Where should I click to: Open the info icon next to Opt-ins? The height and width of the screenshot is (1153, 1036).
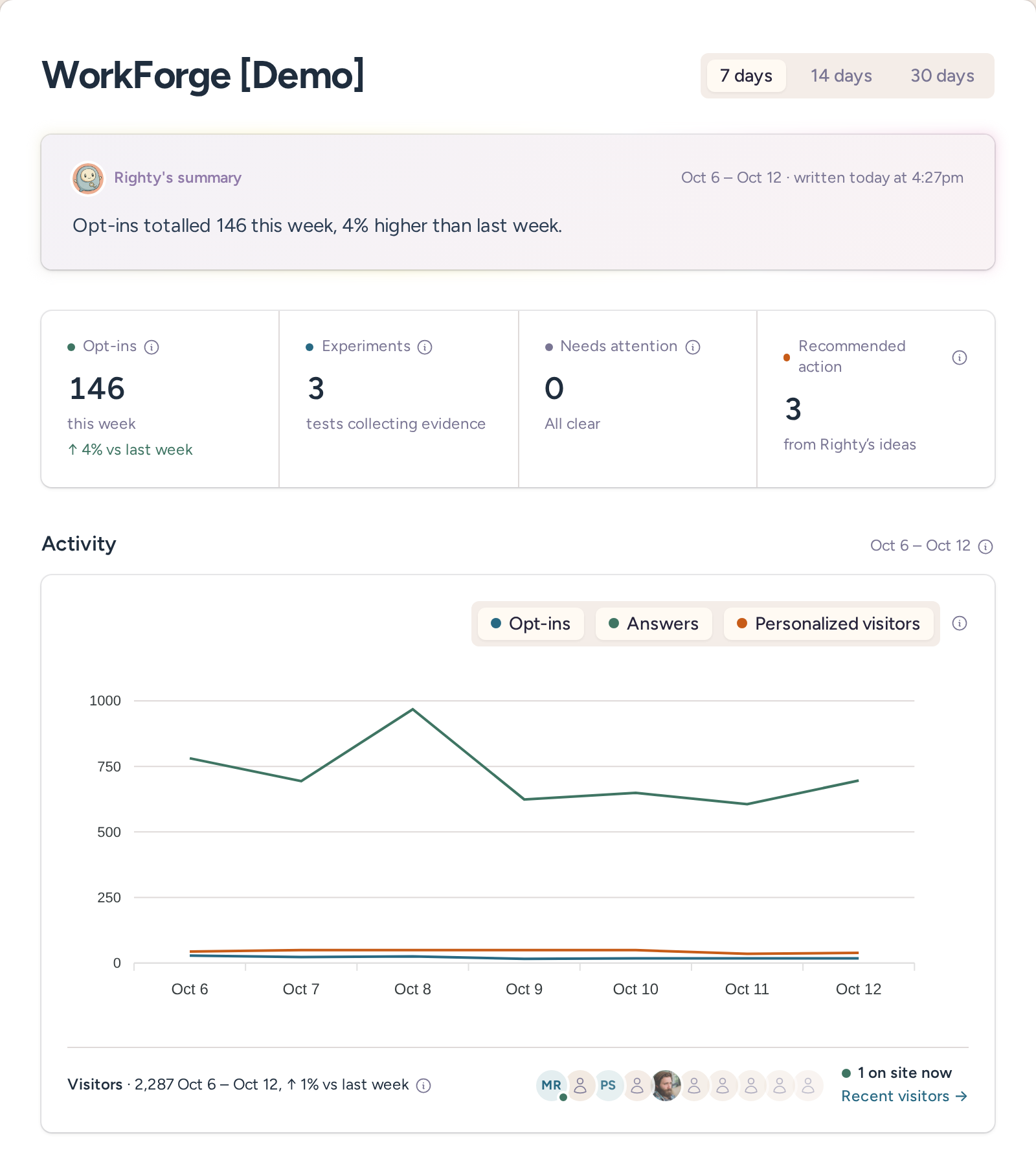pos(152,347)
